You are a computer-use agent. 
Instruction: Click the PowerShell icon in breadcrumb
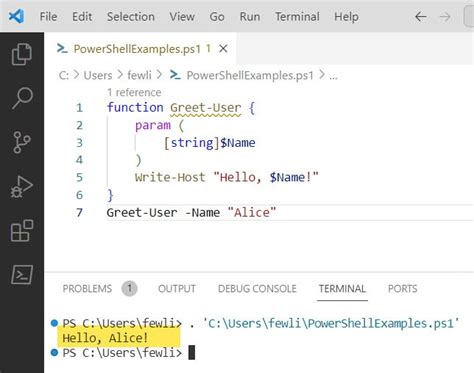click(175, 75)
